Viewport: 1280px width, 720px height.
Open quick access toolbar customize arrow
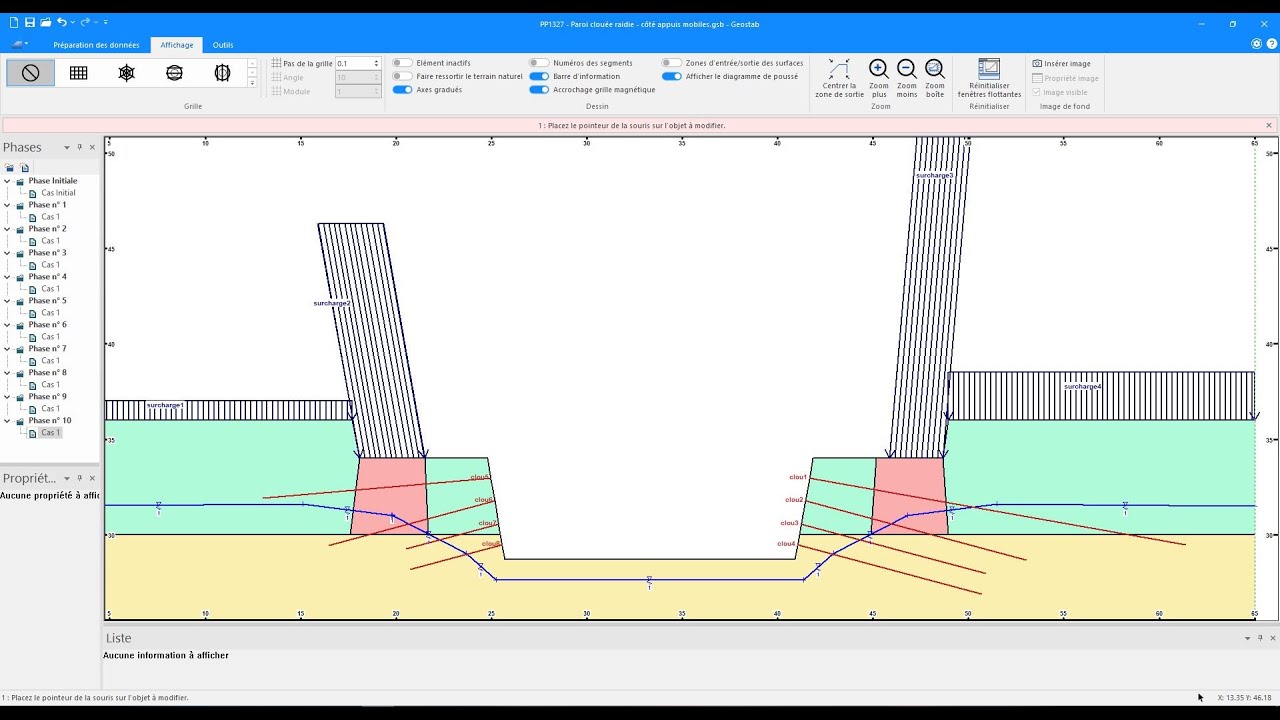click(x=106, y=22)
